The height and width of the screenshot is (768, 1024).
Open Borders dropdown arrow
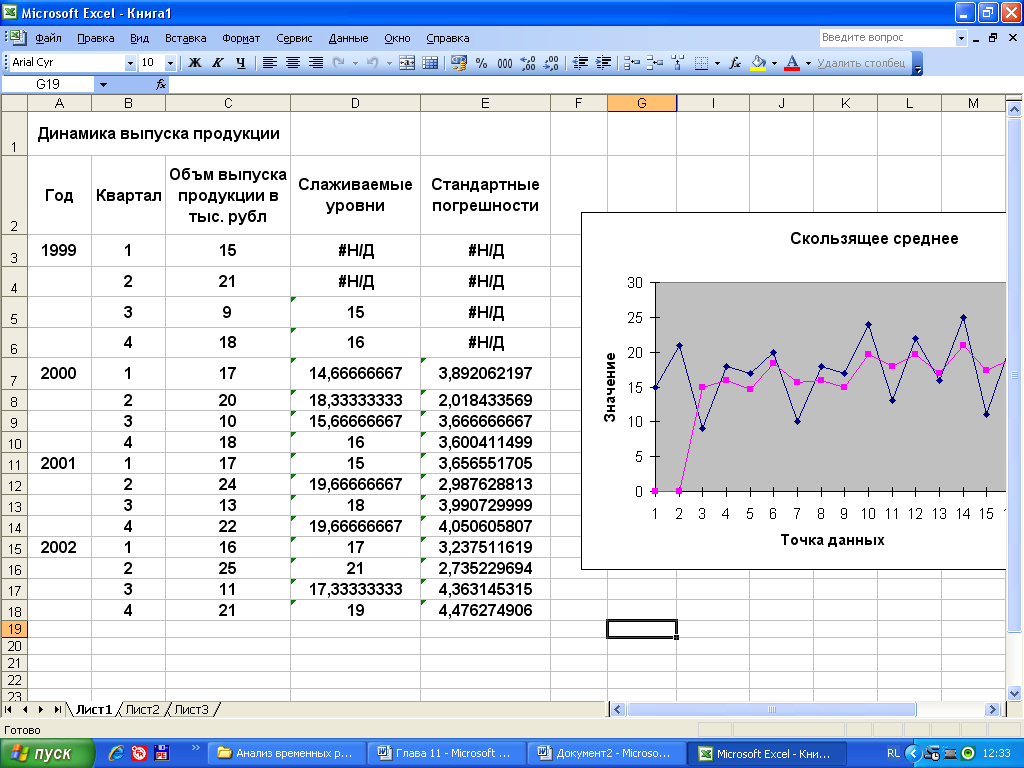[x=717, y=63]
